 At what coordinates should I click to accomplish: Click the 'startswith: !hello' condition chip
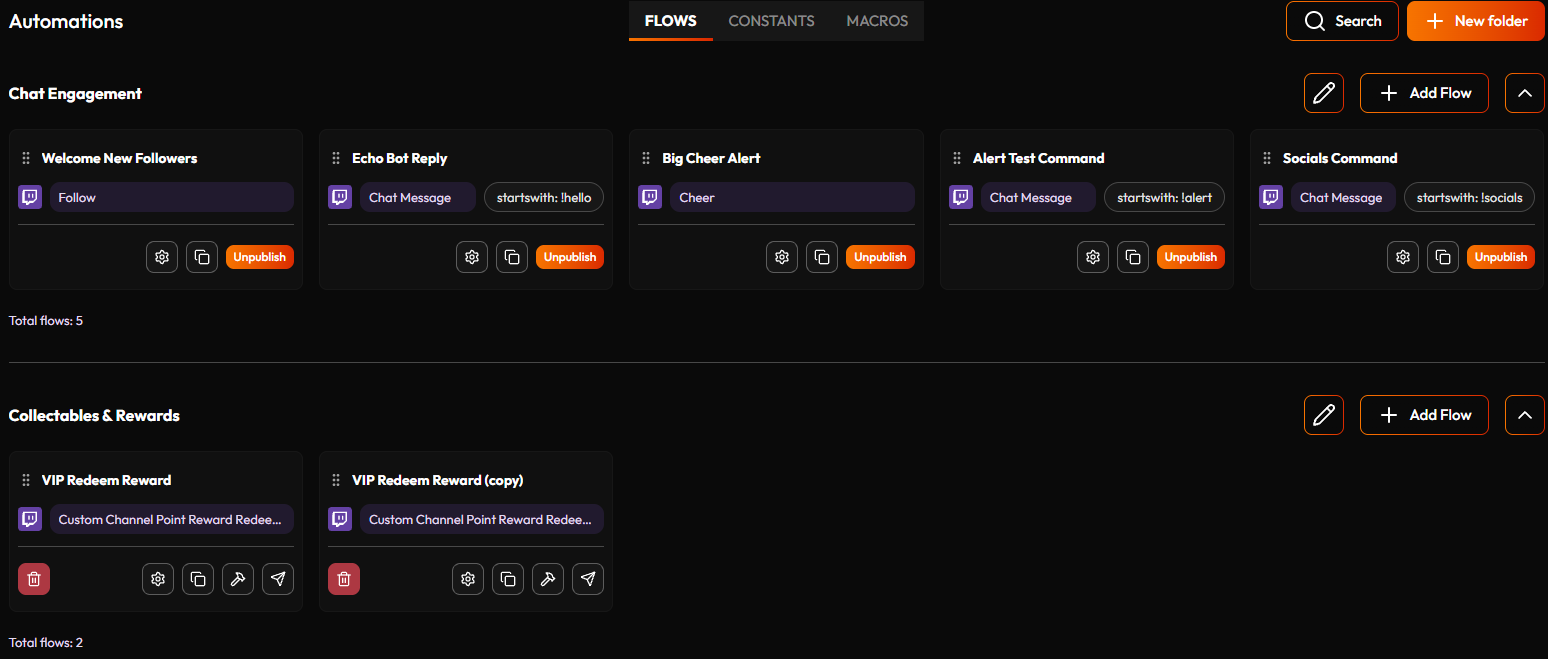coord(544,197)
